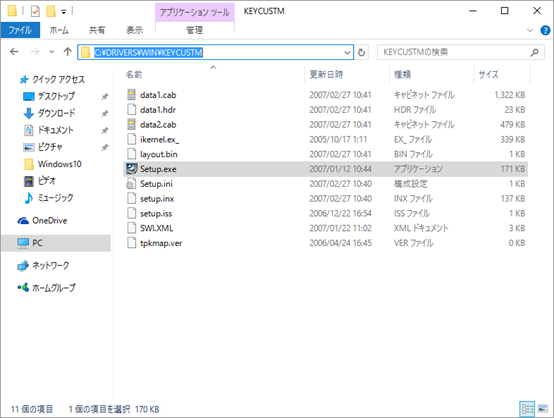Click 2006/12/22 16:54 date cell
Viewport: 554px width, 418px height.
click(x=341, y=213)
